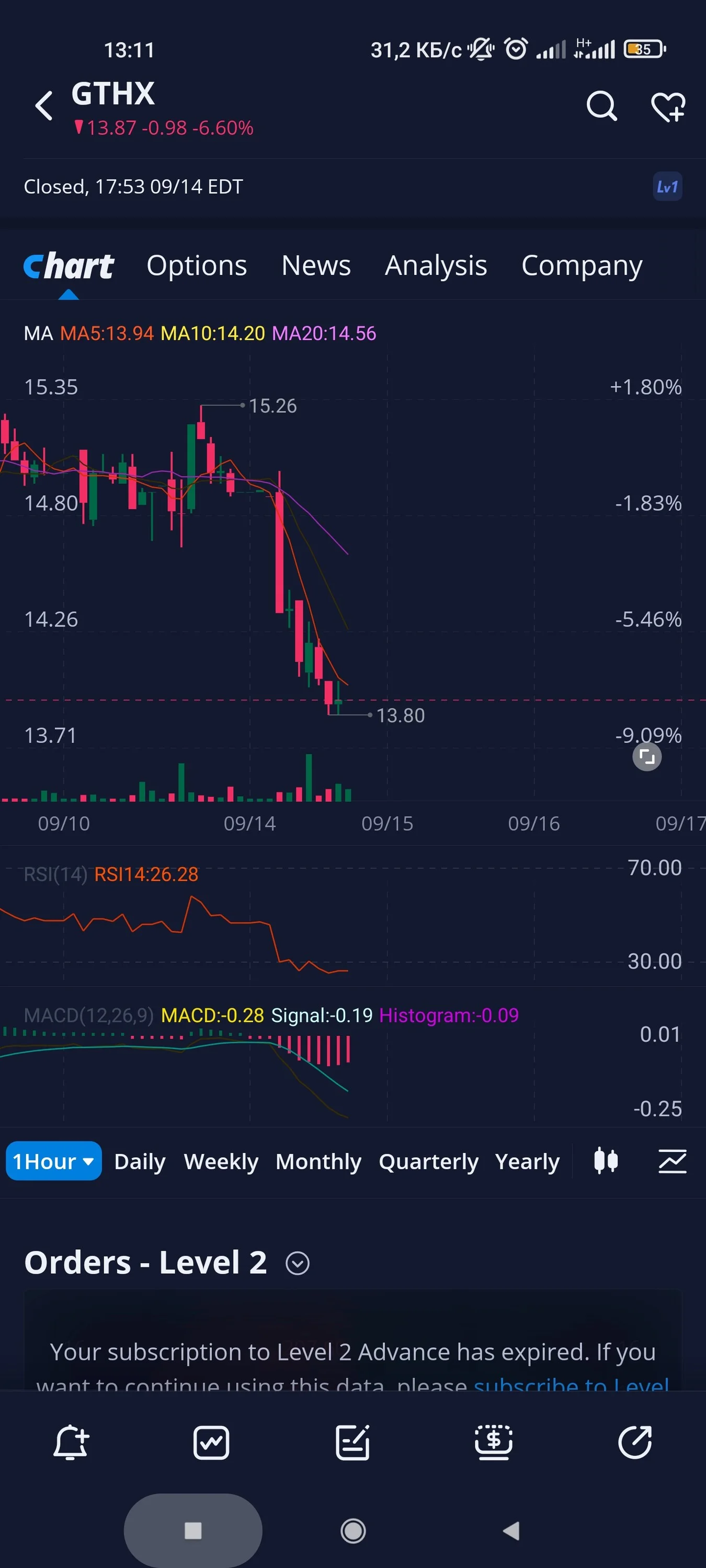
Task: Tap the RSI14:26.28 indicator value
Action: [x=146, y=874]
